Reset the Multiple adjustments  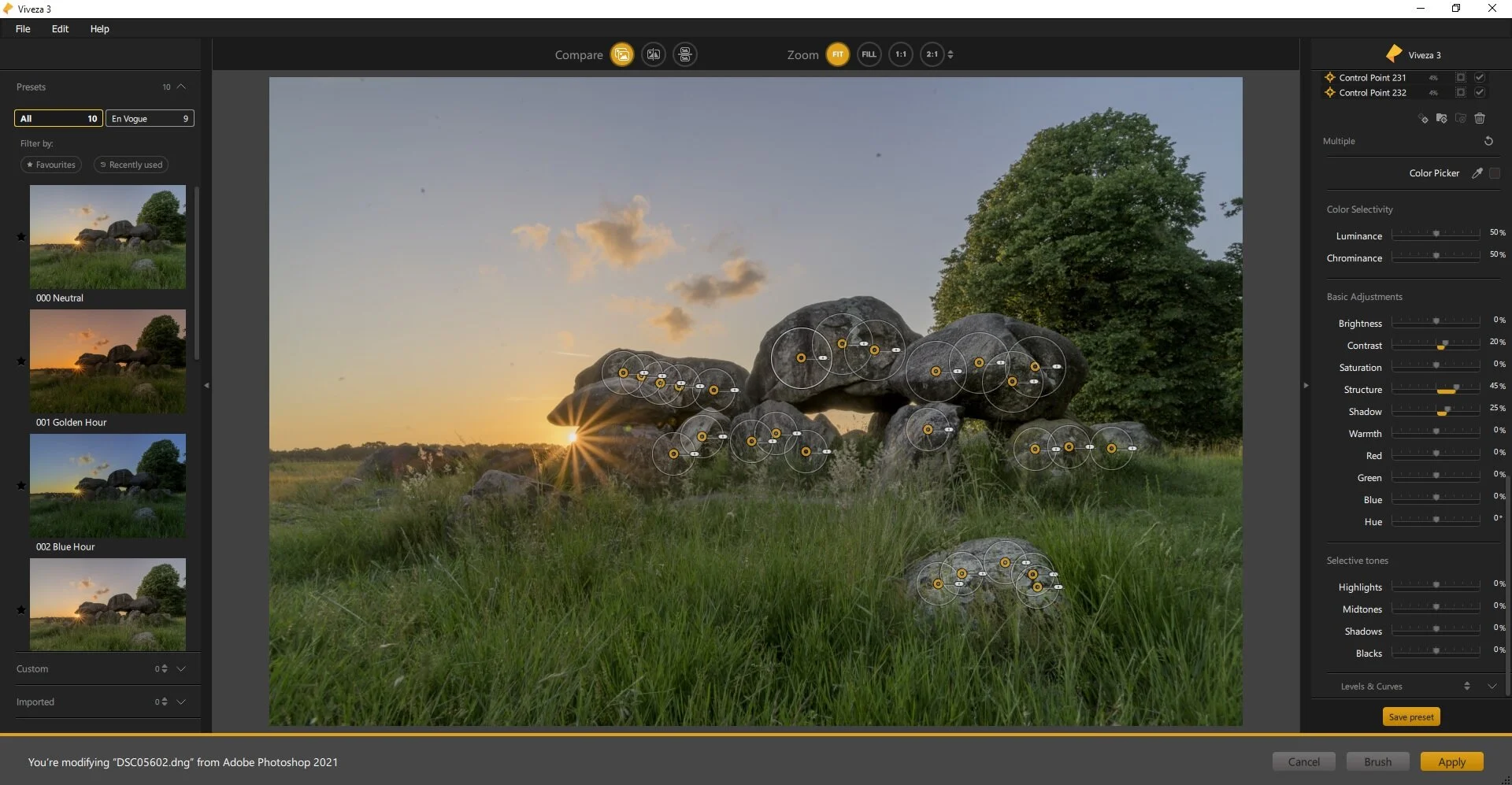1489,141
